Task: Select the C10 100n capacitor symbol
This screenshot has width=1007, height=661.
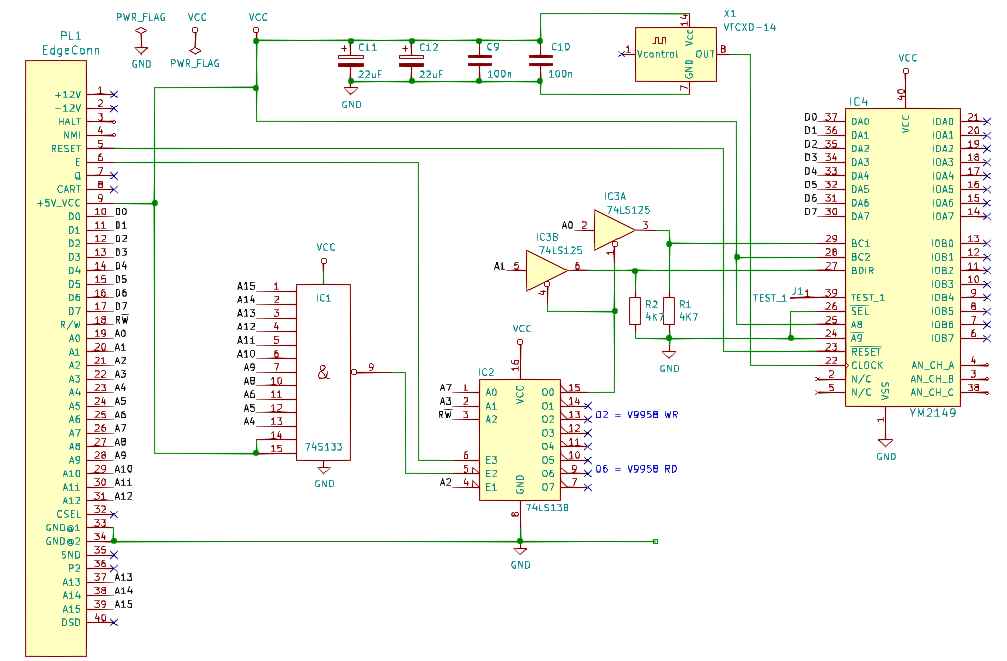Action: click(x=540, y=60)
